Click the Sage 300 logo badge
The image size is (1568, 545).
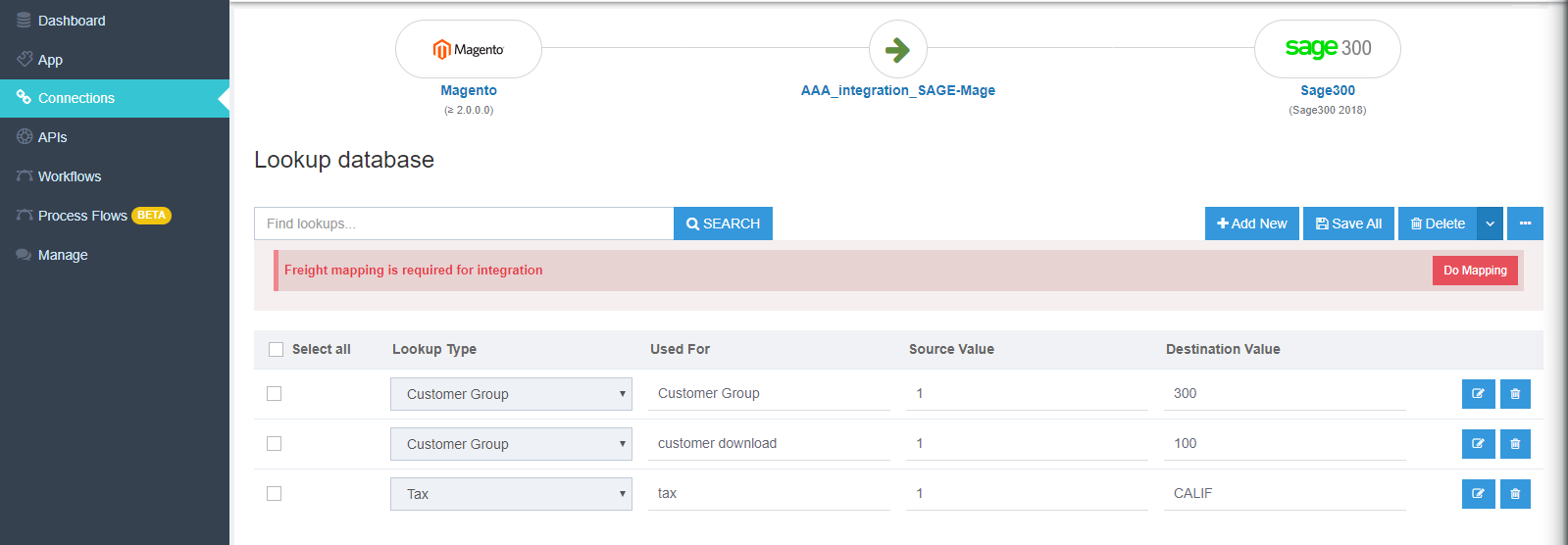click(1328, 49)
